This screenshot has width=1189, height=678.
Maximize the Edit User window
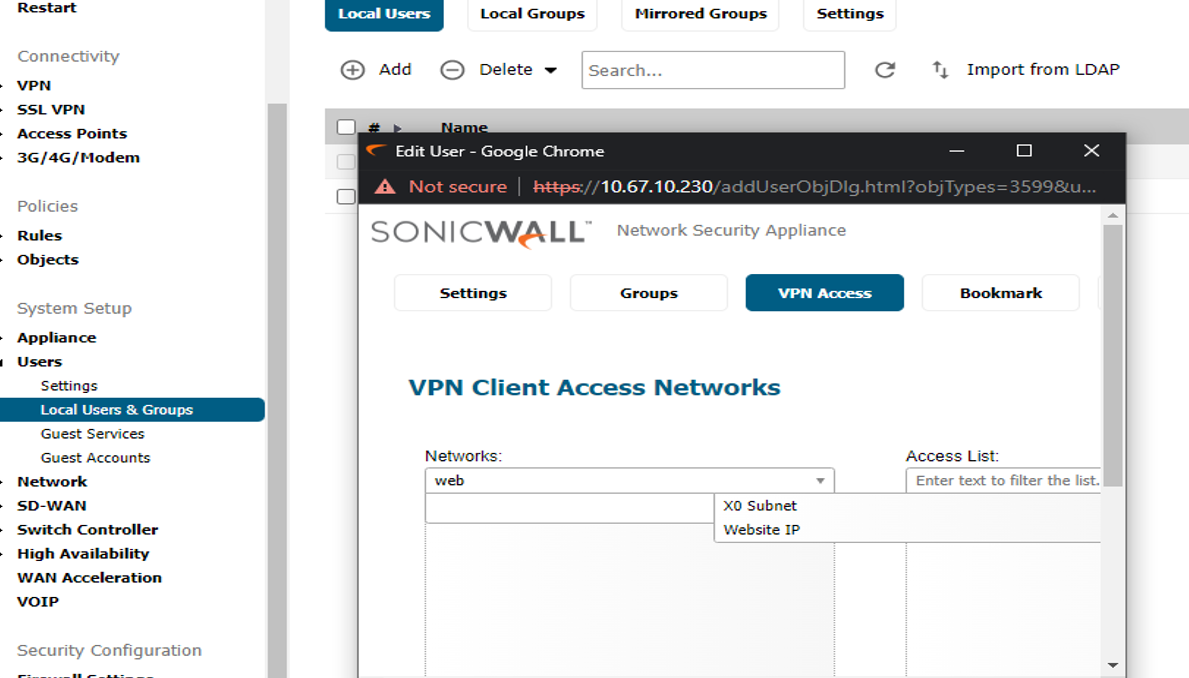click(1023, 151)
